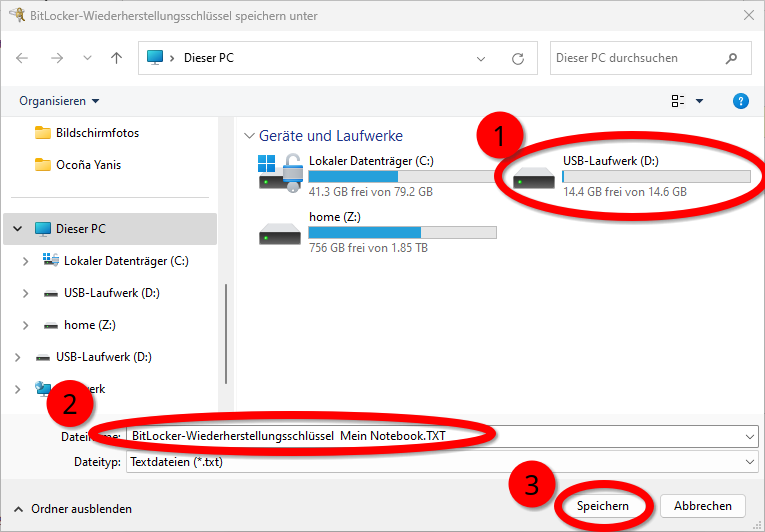
Task: Select the USB-Laufwerk (D:) drive icon
Action: pyautogui.click(x=534, y=178)
